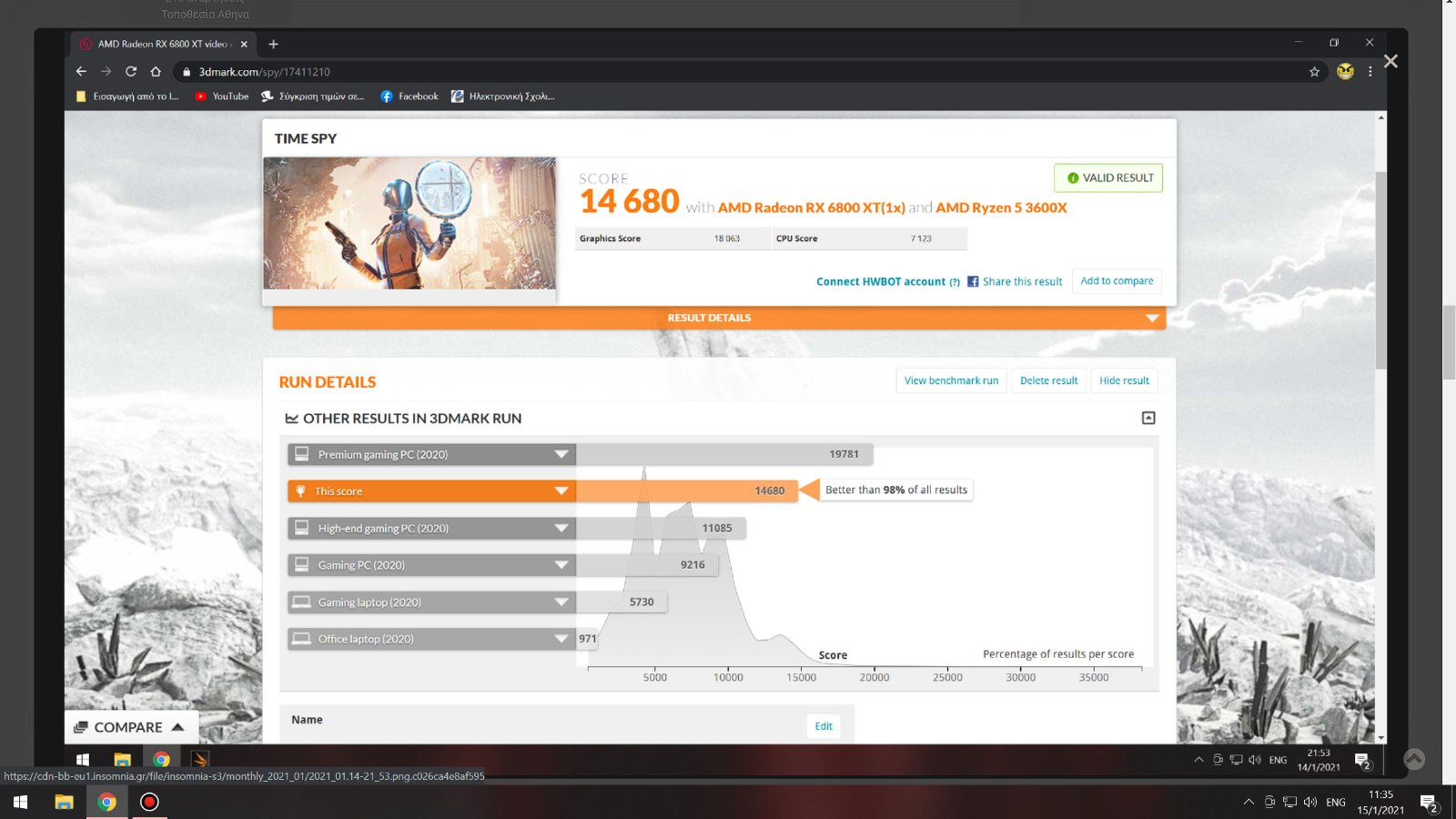1456x819 pixels.
Task: Open Chrome from the taskbar
Action: click(107, 802)
